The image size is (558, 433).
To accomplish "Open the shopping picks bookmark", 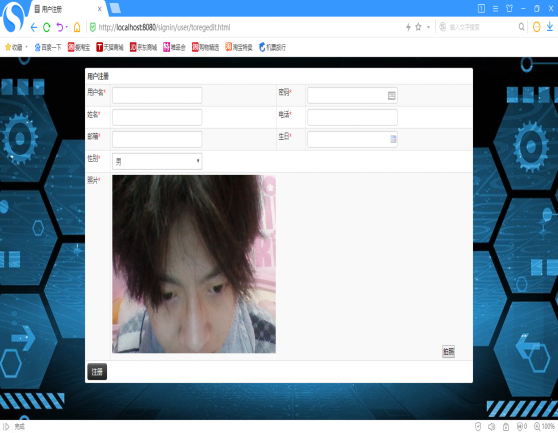I will pos(205,47).
